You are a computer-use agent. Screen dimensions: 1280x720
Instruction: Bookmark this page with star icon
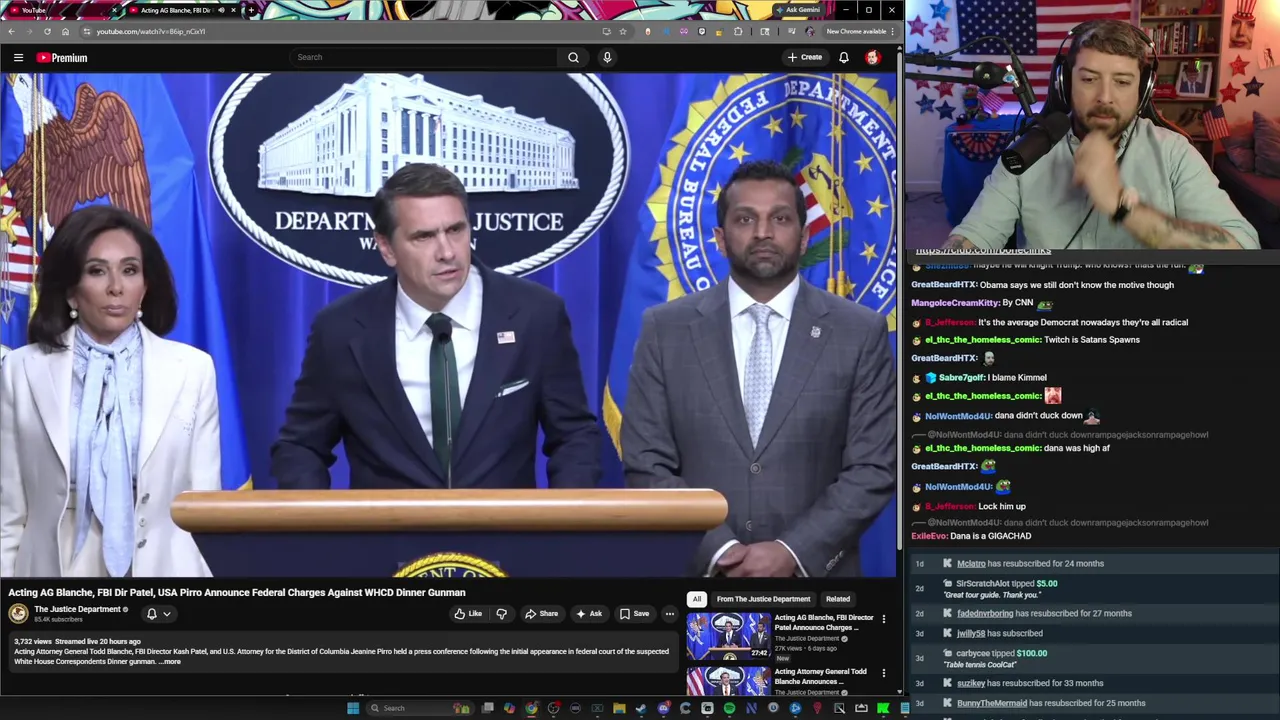[622, 31]
